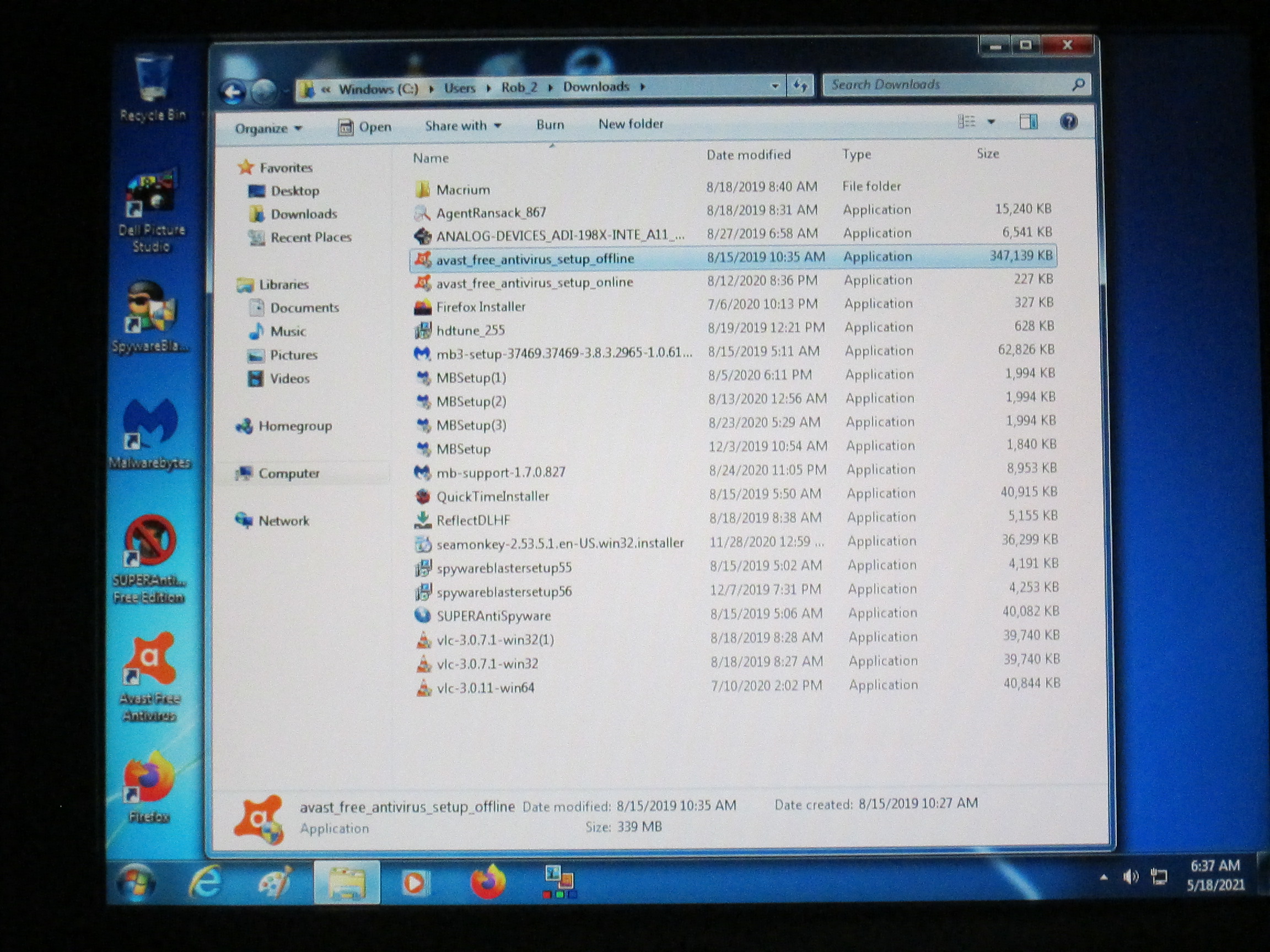Screen dimensions: 1270x952
Task: Open the Firefox desktop shortcut
Action: pos(149,787)
